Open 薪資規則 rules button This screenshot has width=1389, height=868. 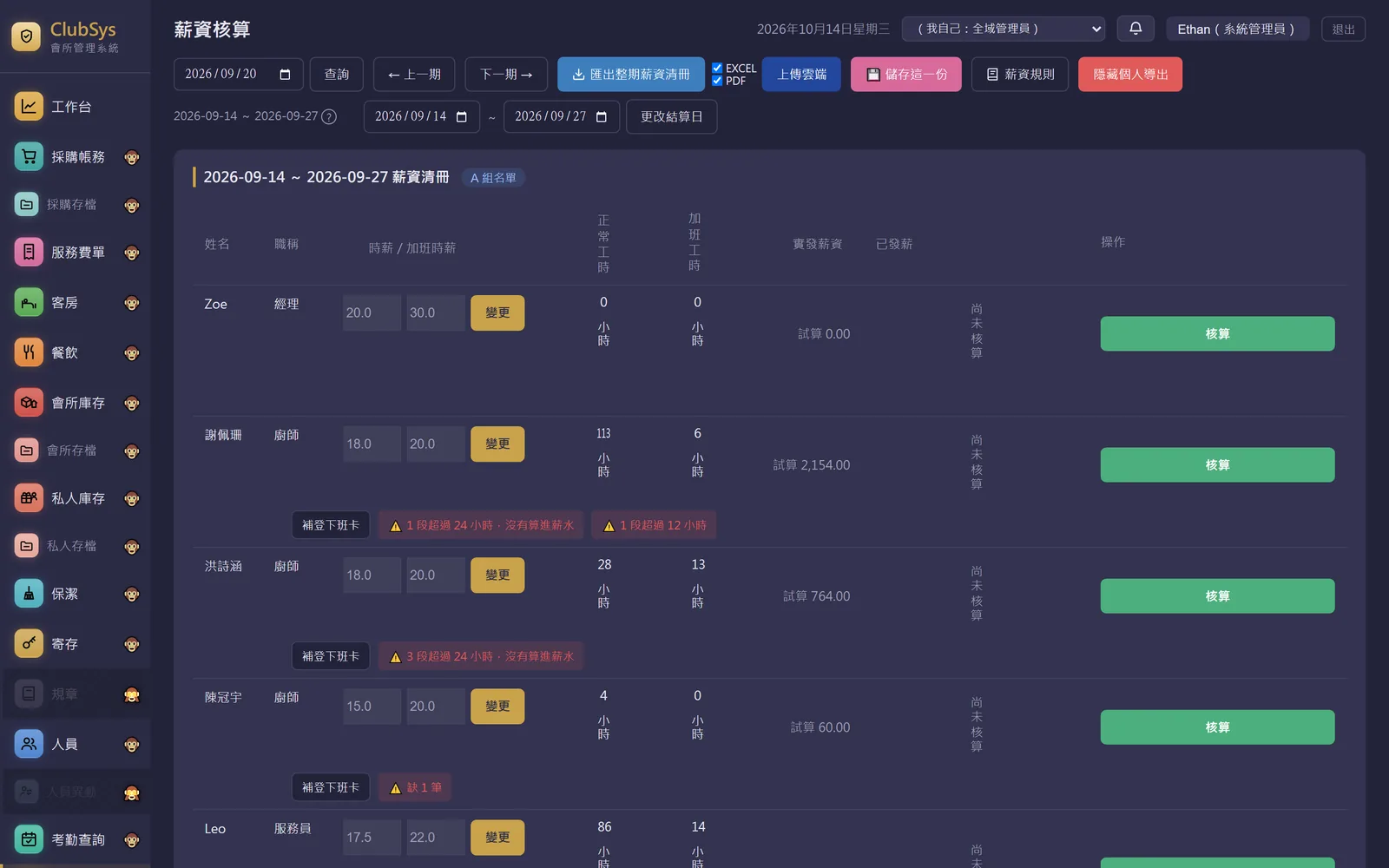[x=1020, y=75]
